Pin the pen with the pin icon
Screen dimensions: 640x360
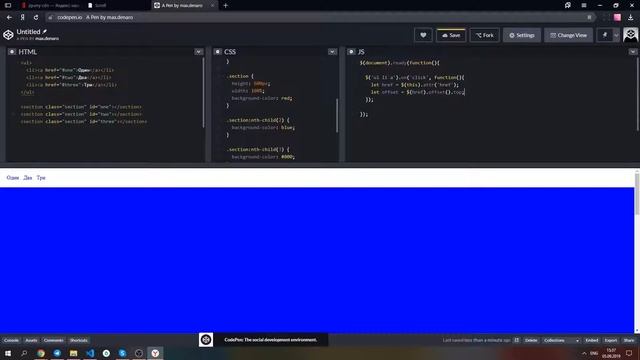(604, 35)
